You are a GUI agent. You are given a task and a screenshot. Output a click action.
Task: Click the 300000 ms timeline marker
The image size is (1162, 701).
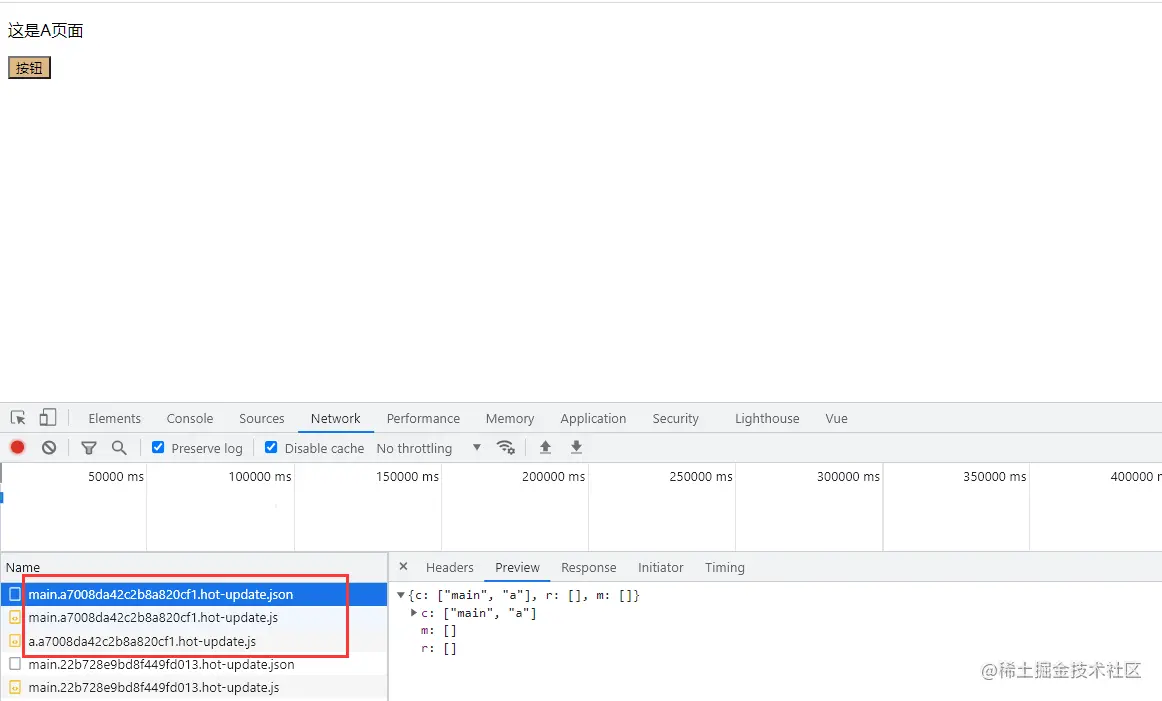[849, 476]
